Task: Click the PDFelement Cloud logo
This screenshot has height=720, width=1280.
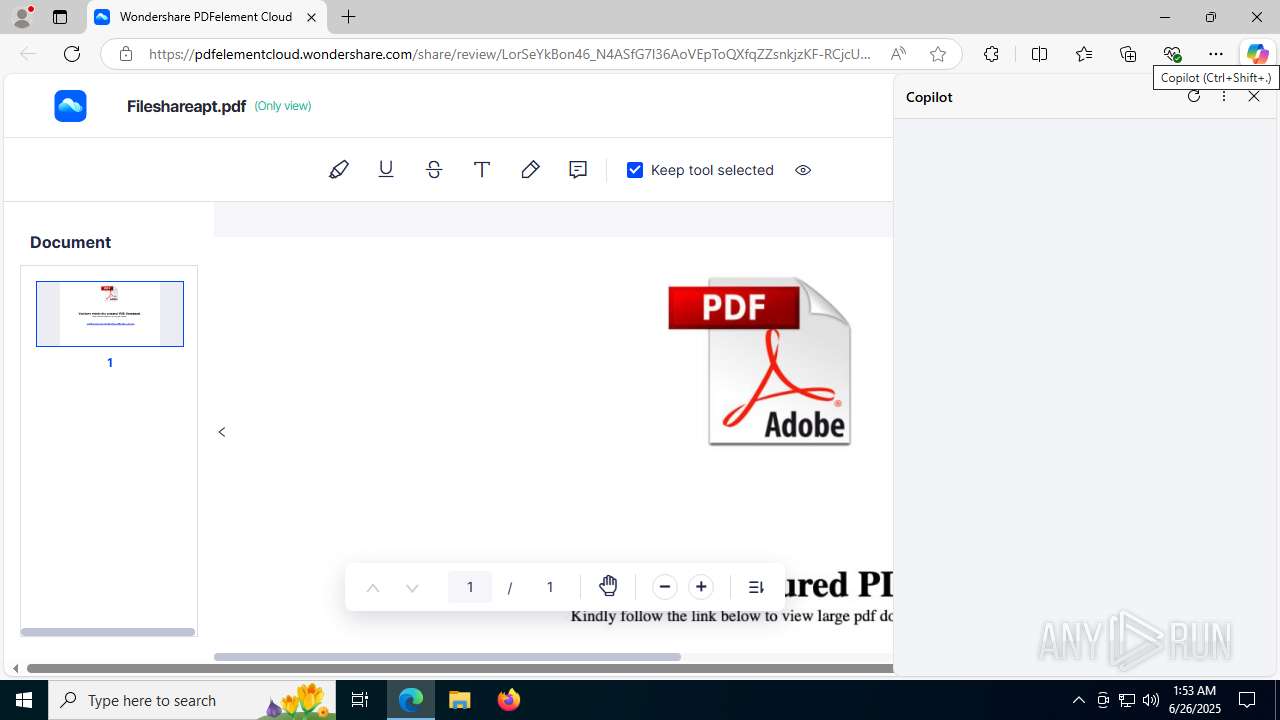Action: [x=71, y=106]
